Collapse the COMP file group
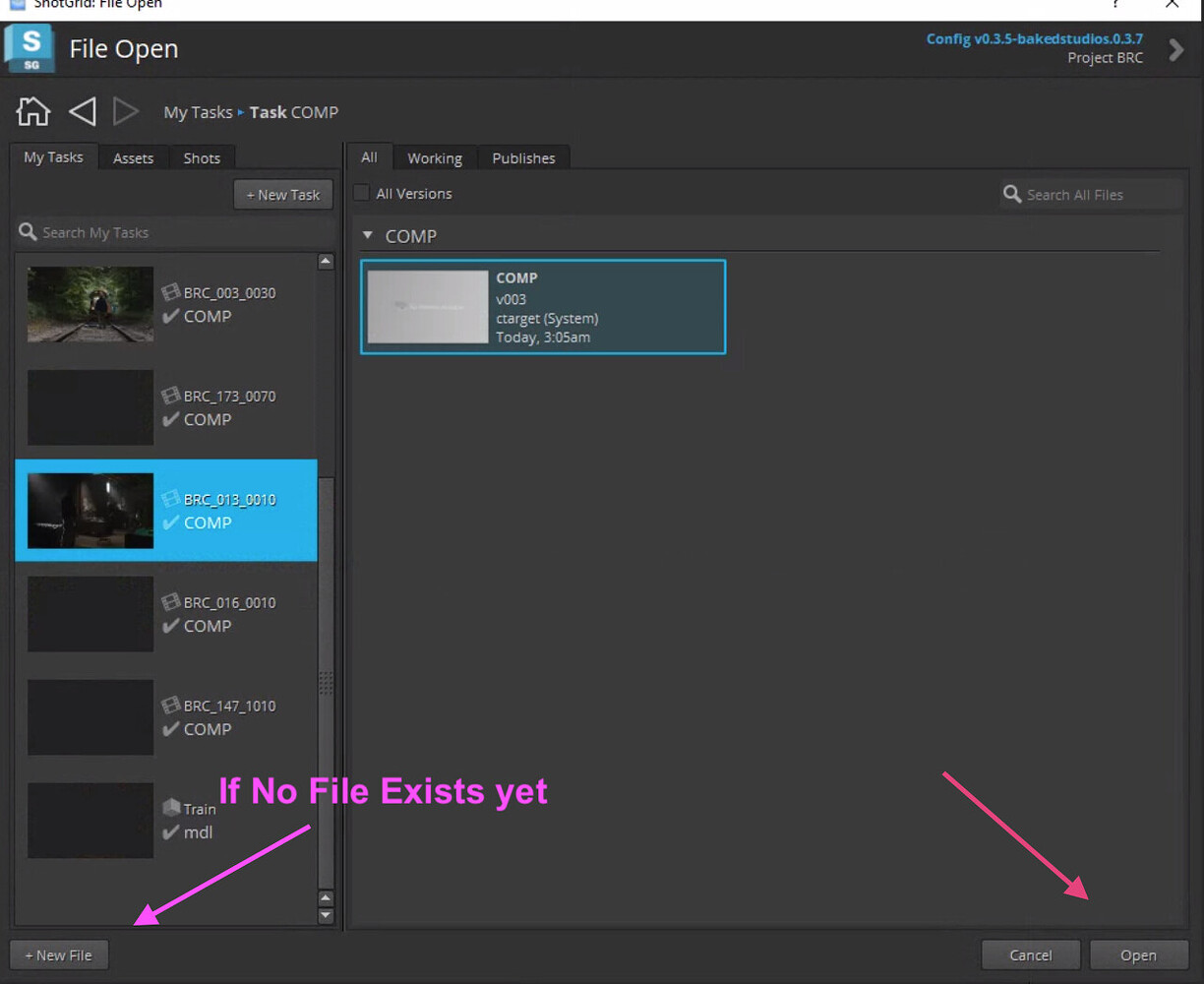1204x984 pixels. click(368, 235)
